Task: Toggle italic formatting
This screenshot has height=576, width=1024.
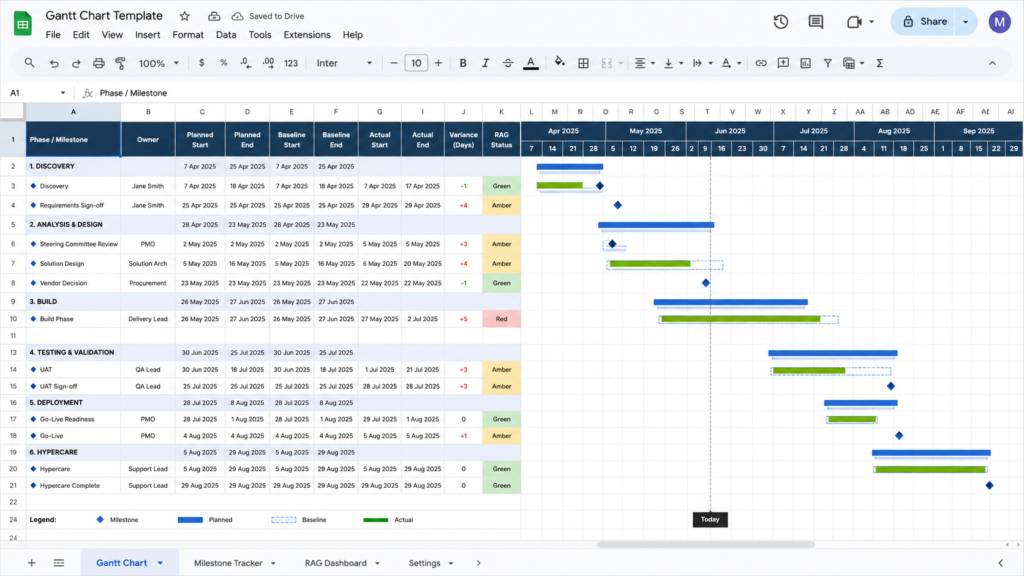Action: [485, 63]
